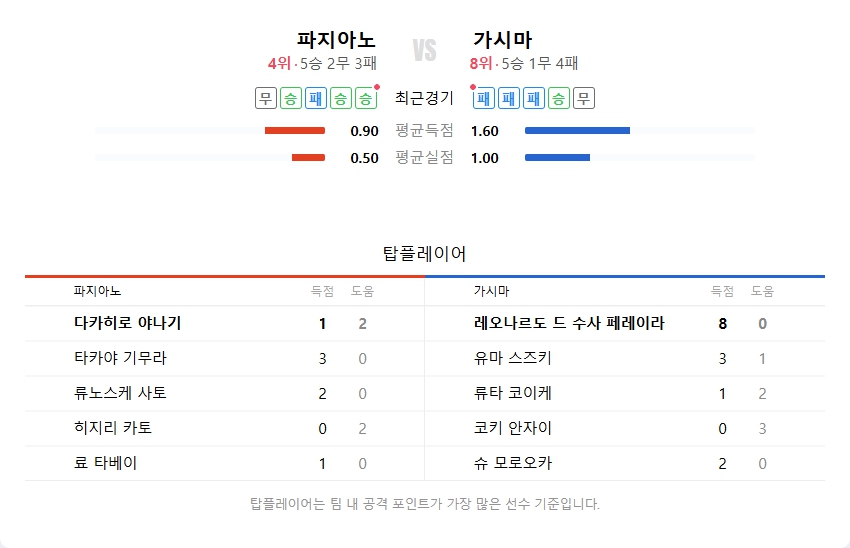Click the 최근경기 label

(424, 98)
